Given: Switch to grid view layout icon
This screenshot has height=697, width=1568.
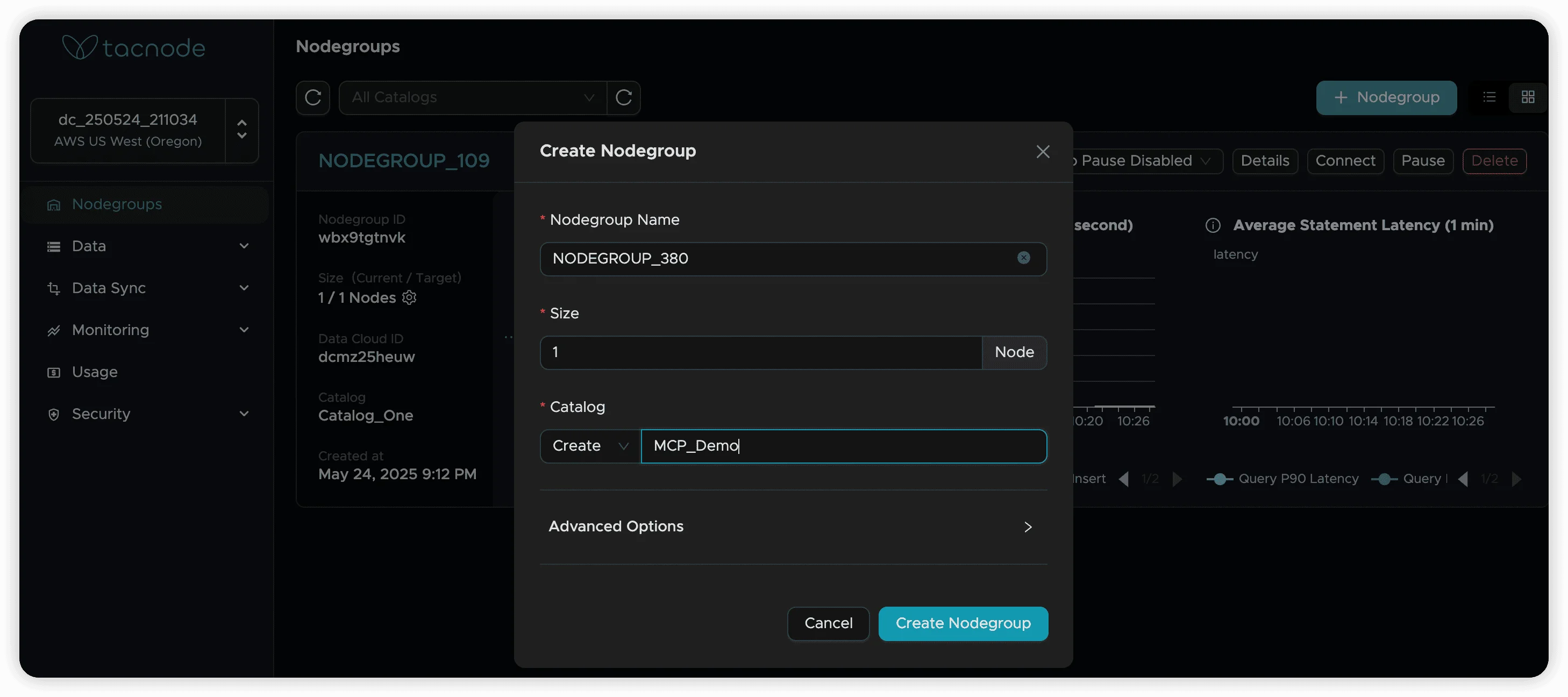Looking at the screenshot, I should pyautogui.click(x=1527, y=97).
